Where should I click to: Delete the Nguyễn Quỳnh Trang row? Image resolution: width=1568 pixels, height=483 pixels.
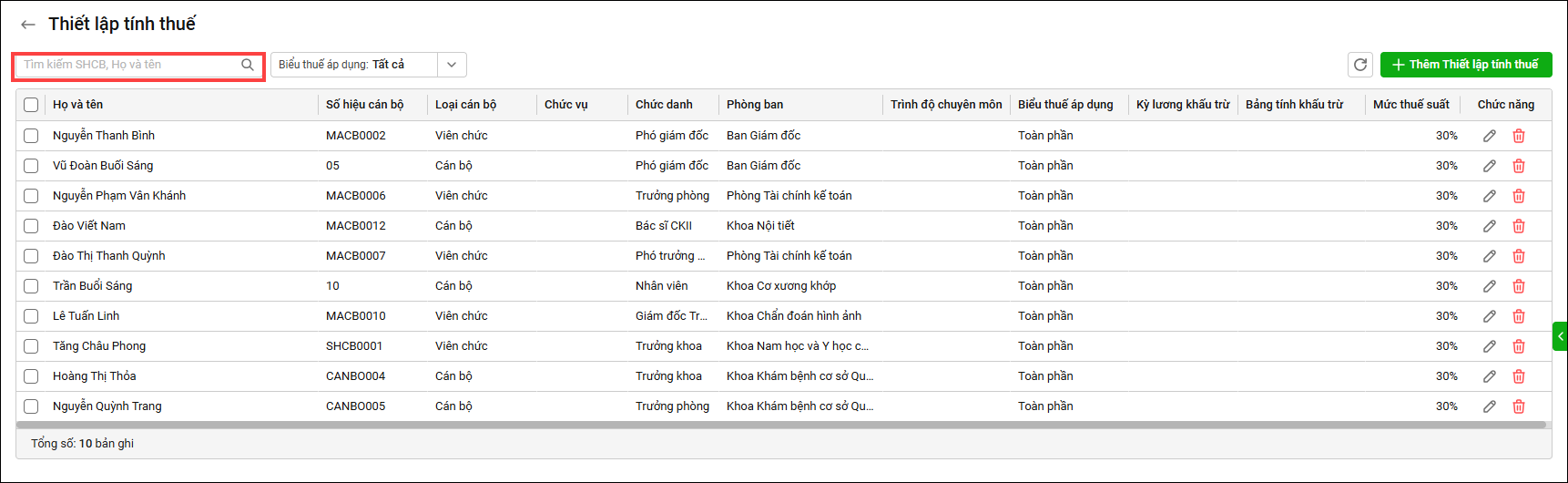click(1519, 406)
